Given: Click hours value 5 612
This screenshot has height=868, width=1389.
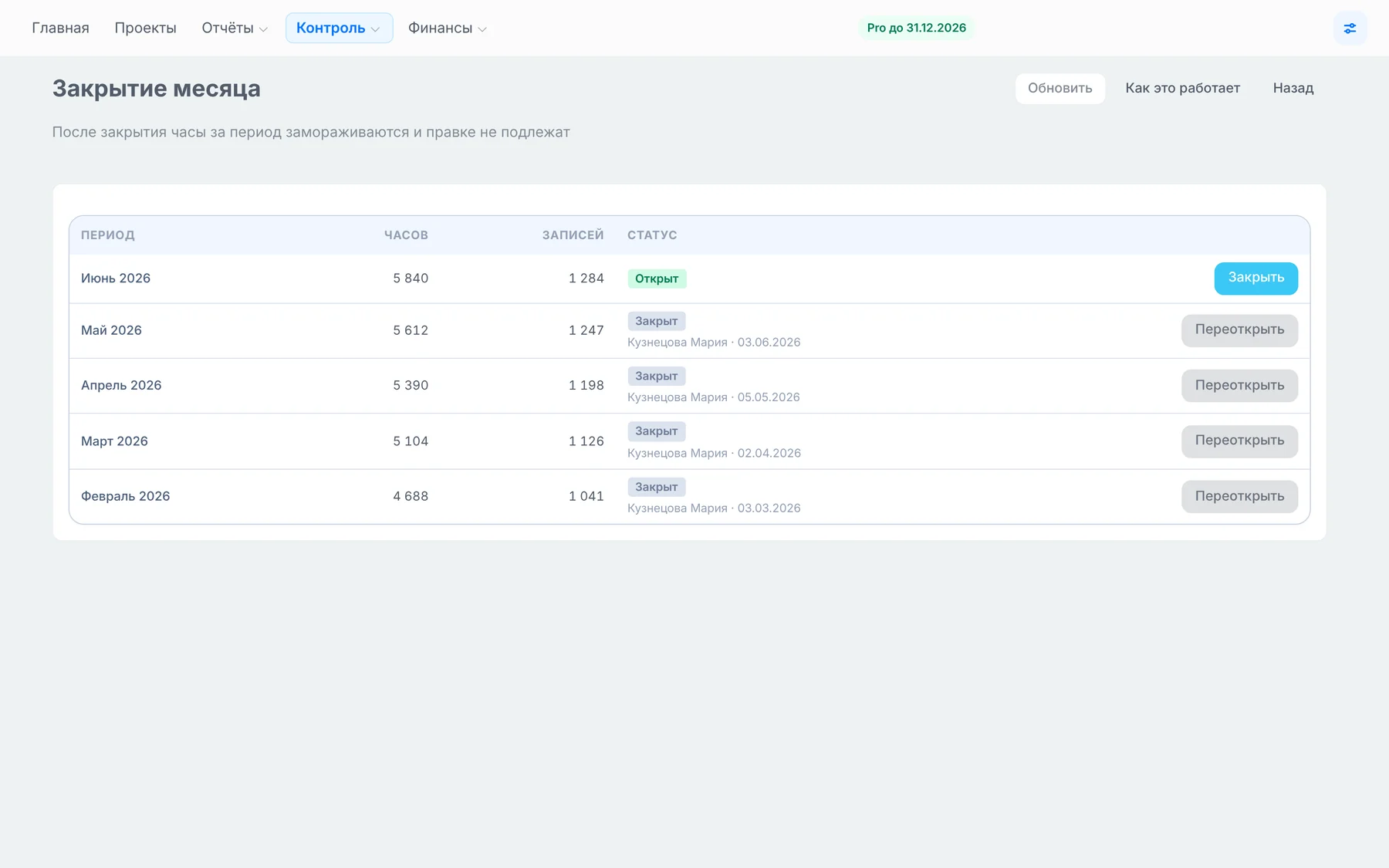Looking at the screenshot, I should click(x=411, y=330).
